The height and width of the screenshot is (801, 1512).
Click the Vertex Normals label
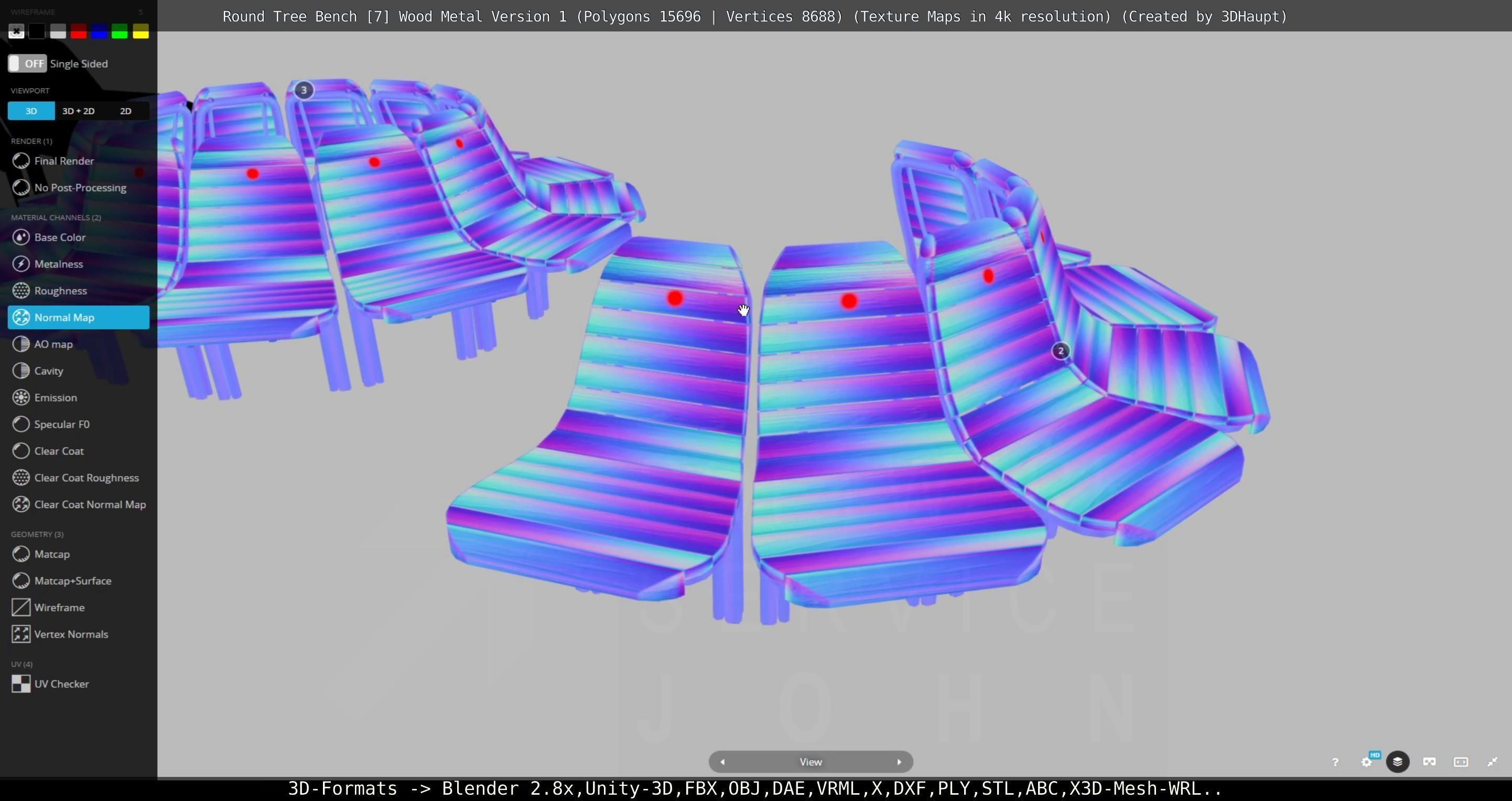(71, 634)
